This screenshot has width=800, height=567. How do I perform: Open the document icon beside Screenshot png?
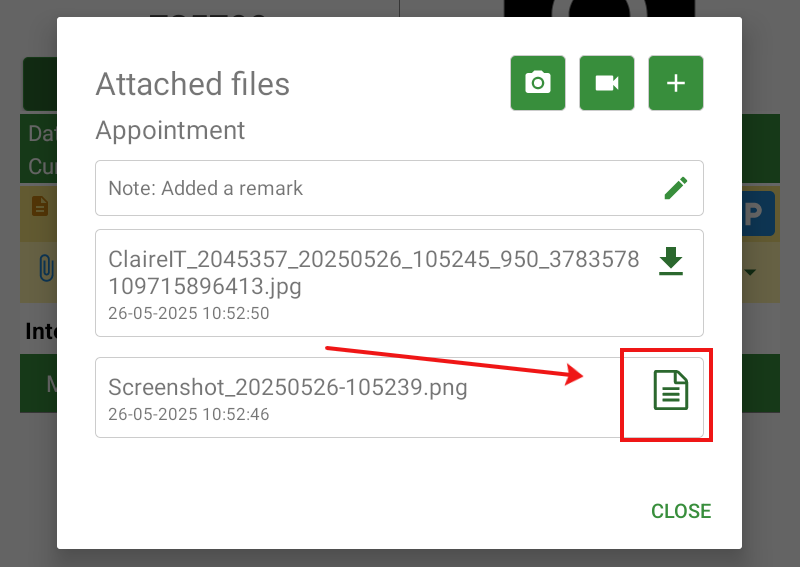pyautogui.click(x=670, y=390)
